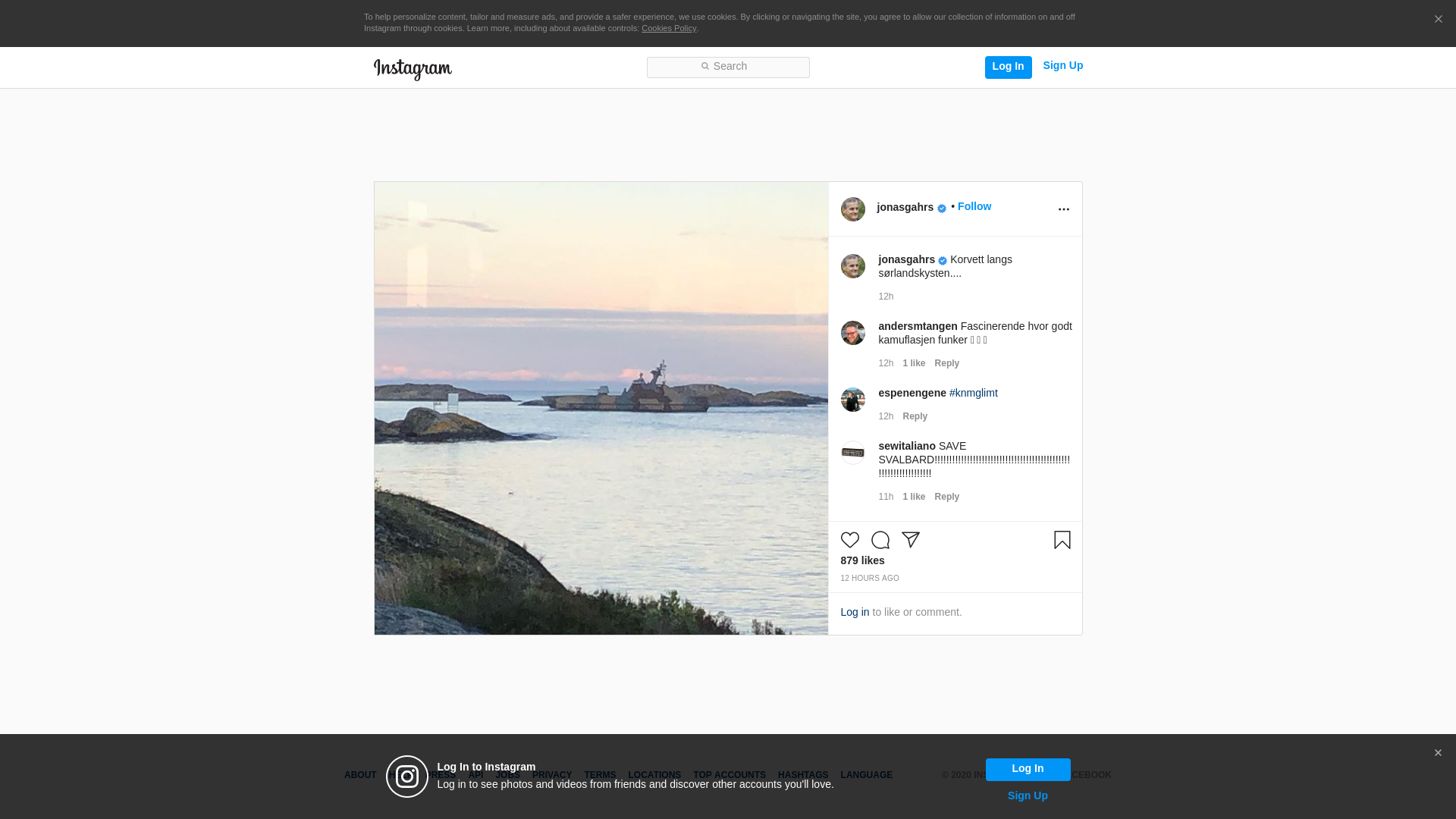
Task: Open sewitaliano commenter profile
Action: click(907, 446)
